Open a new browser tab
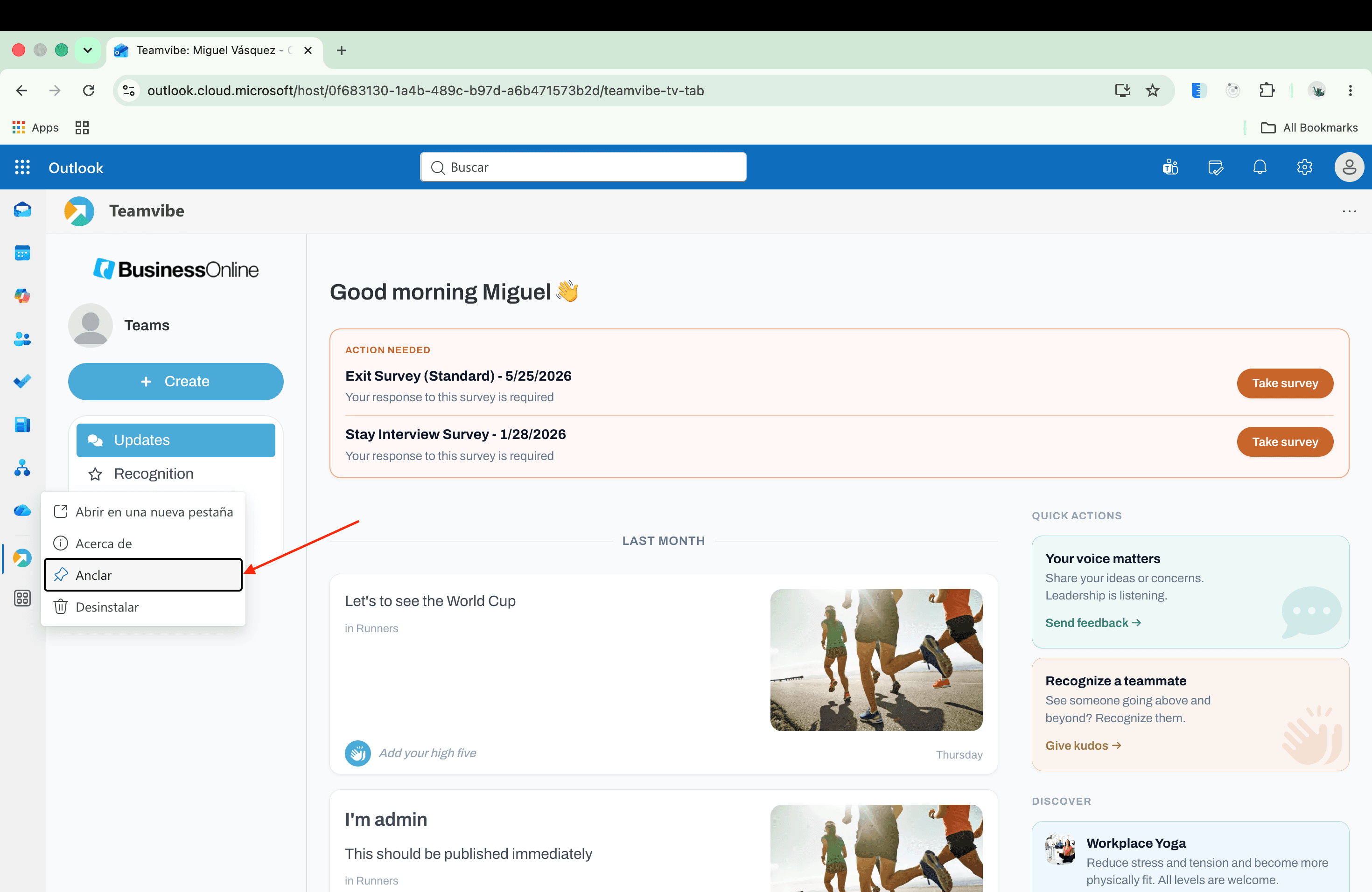 click(x=341, y=50)
